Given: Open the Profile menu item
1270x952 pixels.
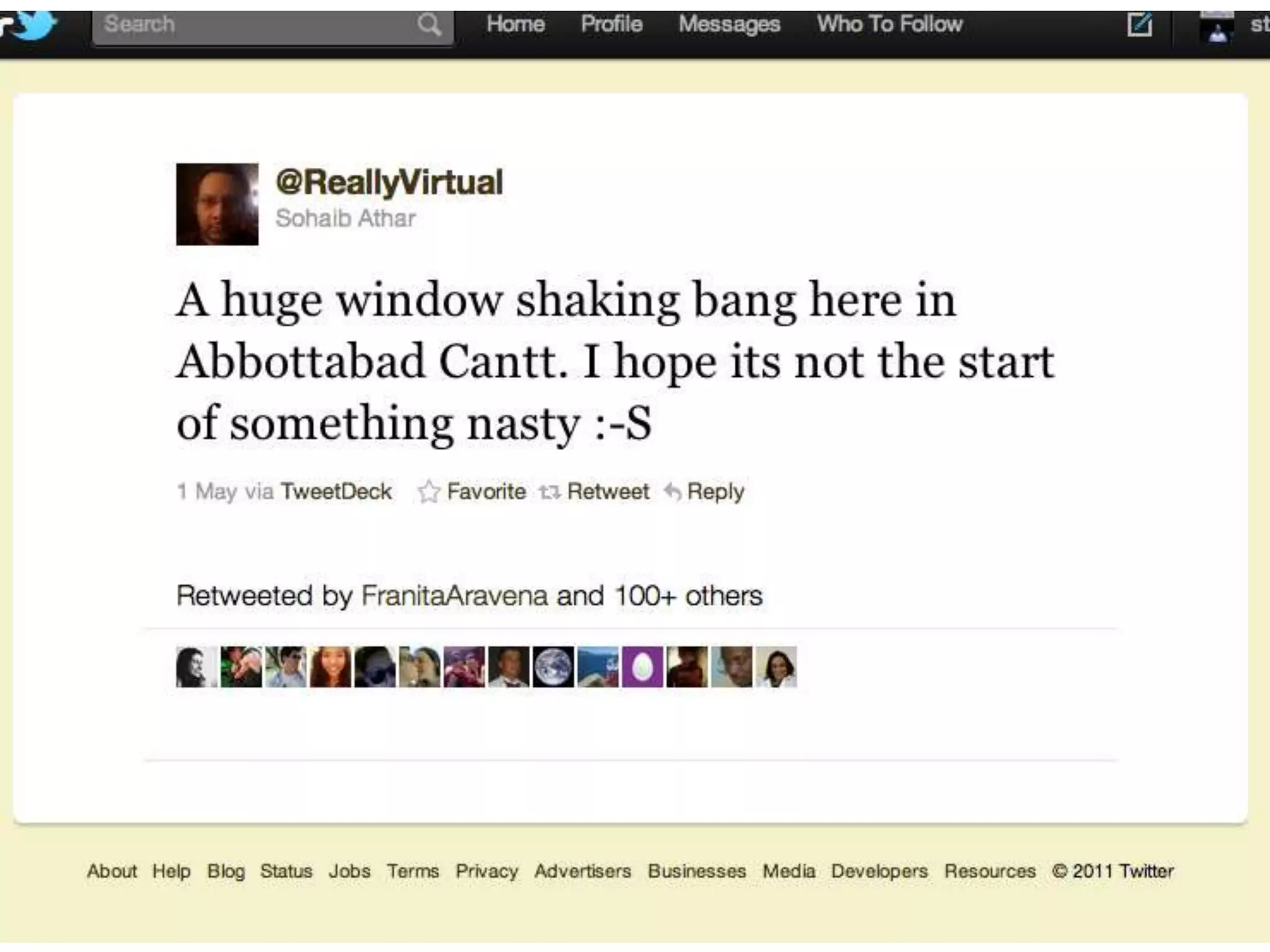Looking at the screenshot, I should tap(611, 24).
